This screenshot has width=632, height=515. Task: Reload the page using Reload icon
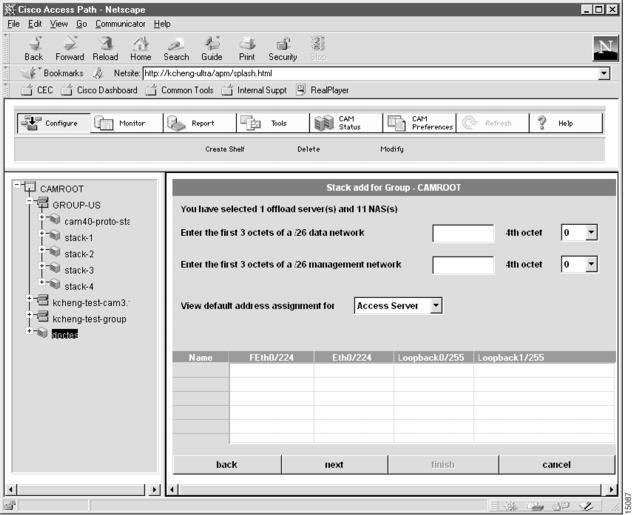click(105, 48)
